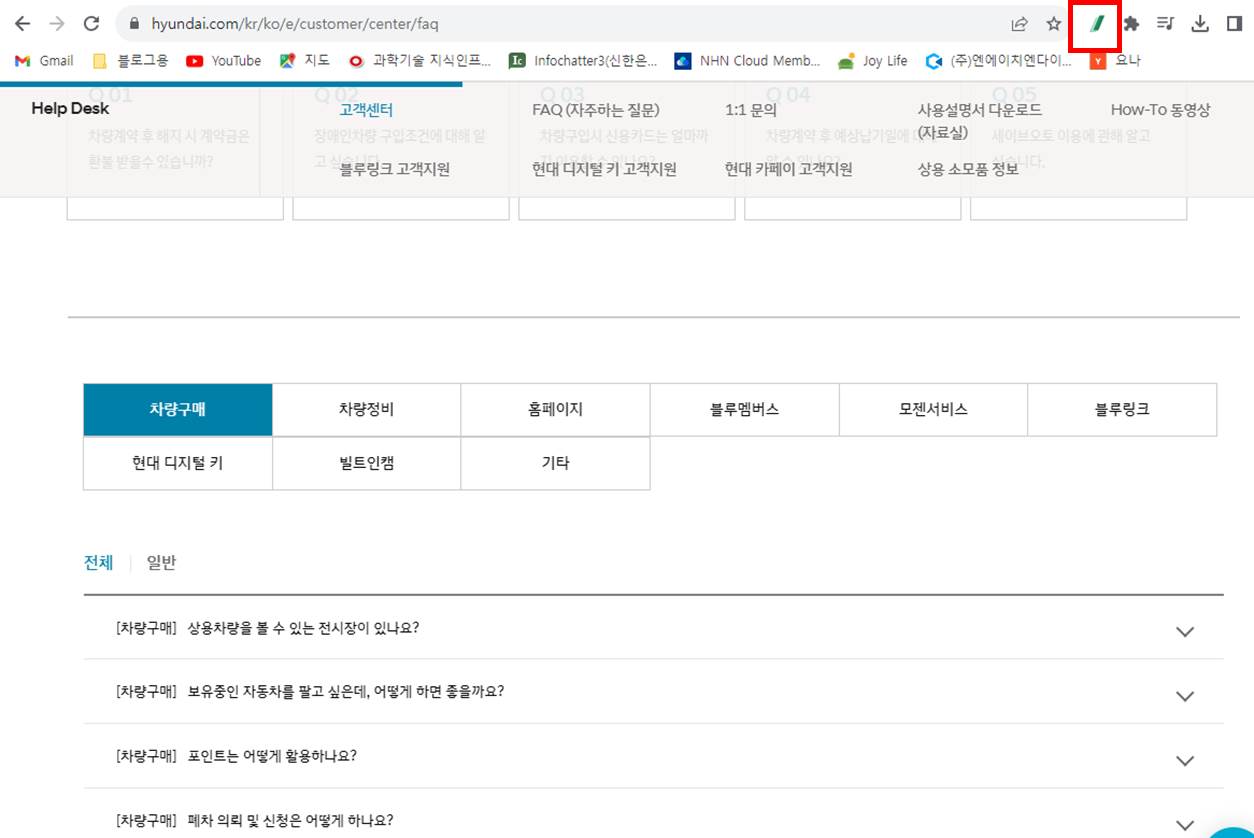Select the 일반 filter
The height and width of the screenshot is (838, 1254).
(x=161, y=563)
